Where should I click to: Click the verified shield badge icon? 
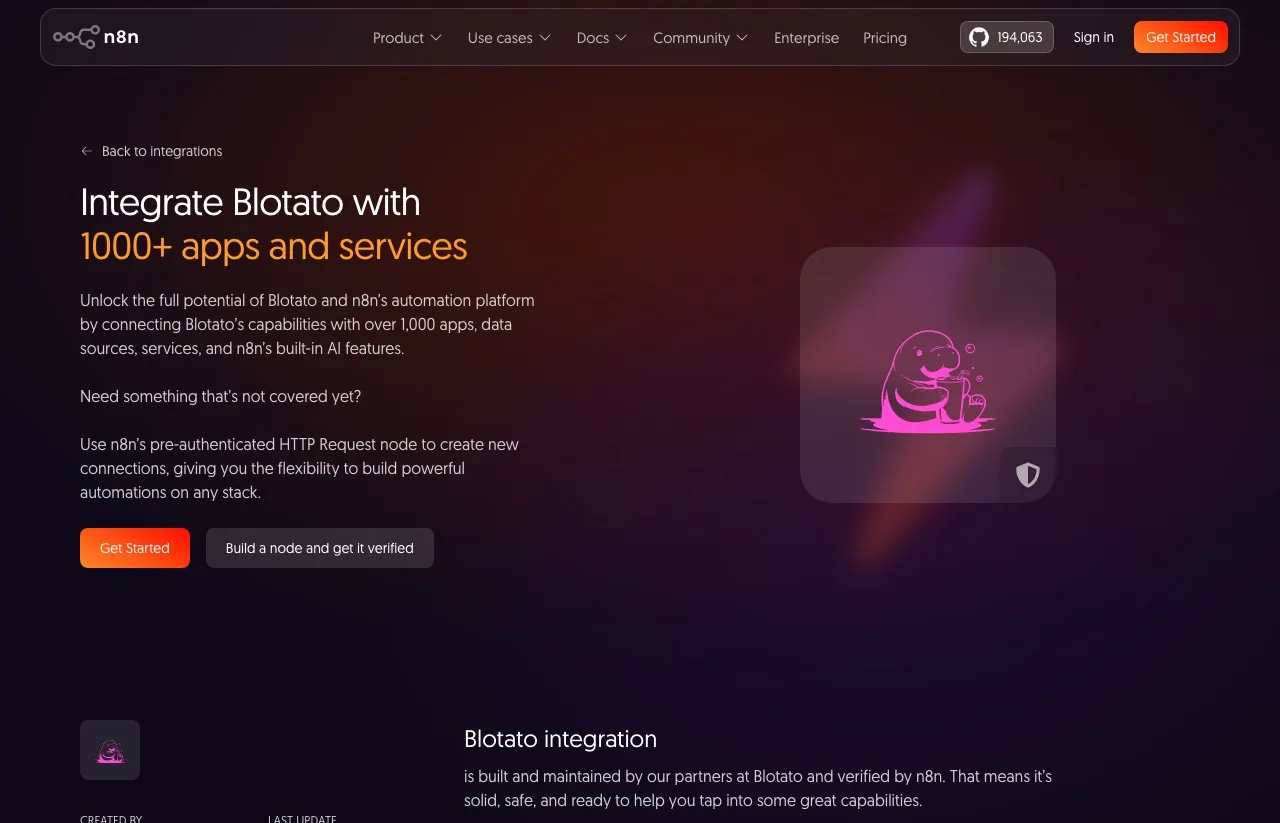click(x=1028, y=474)
